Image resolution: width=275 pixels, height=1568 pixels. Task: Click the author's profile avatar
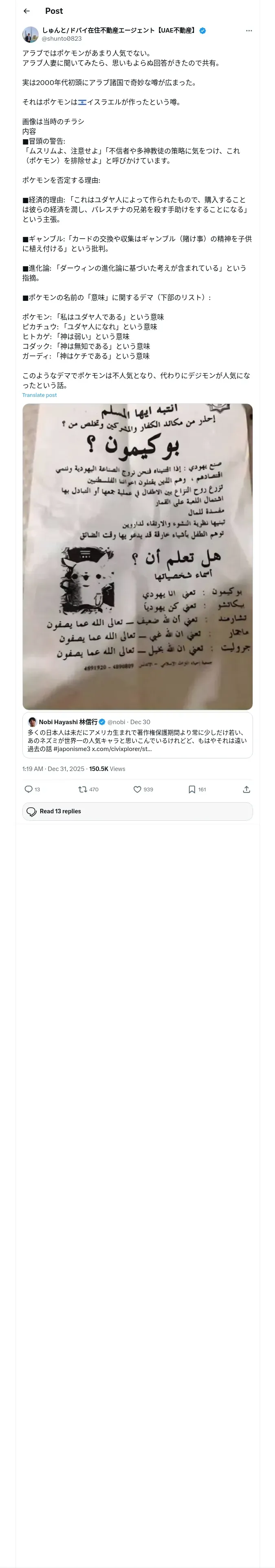[31, 34]
